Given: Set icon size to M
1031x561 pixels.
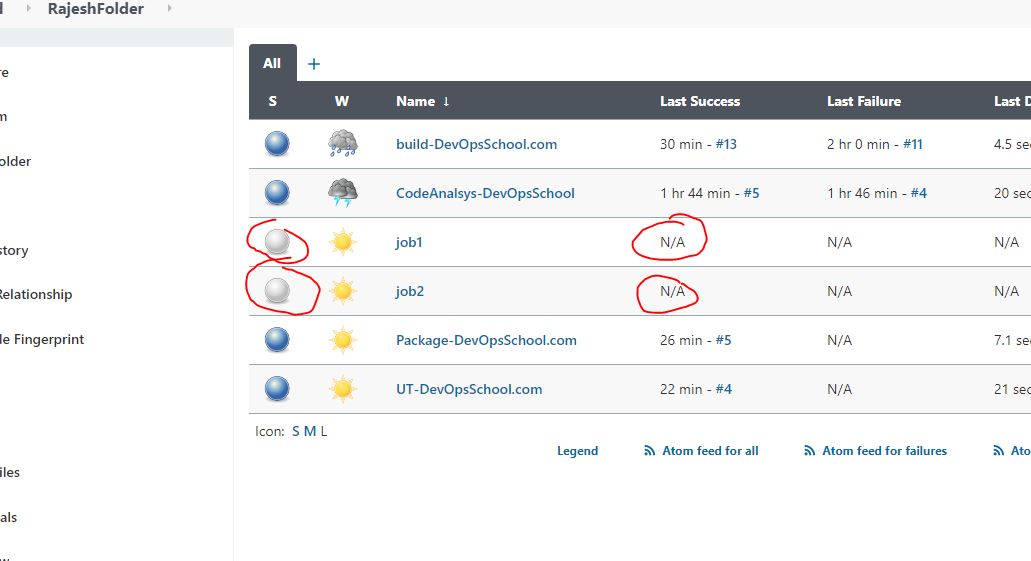Looking at the screenshot, I should (310, 431).
